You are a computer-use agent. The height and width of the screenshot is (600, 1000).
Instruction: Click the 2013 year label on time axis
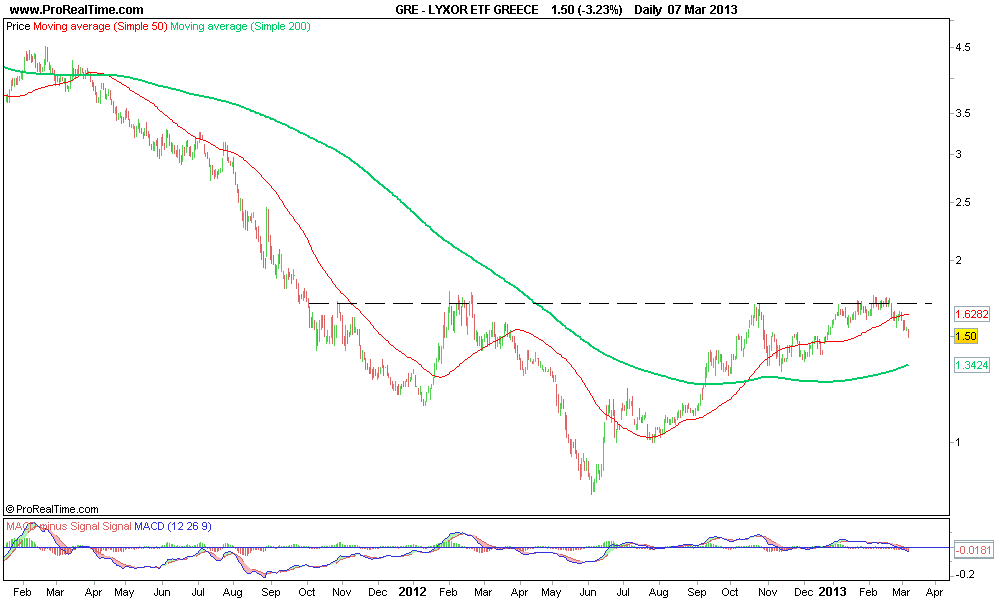[832, 592]
